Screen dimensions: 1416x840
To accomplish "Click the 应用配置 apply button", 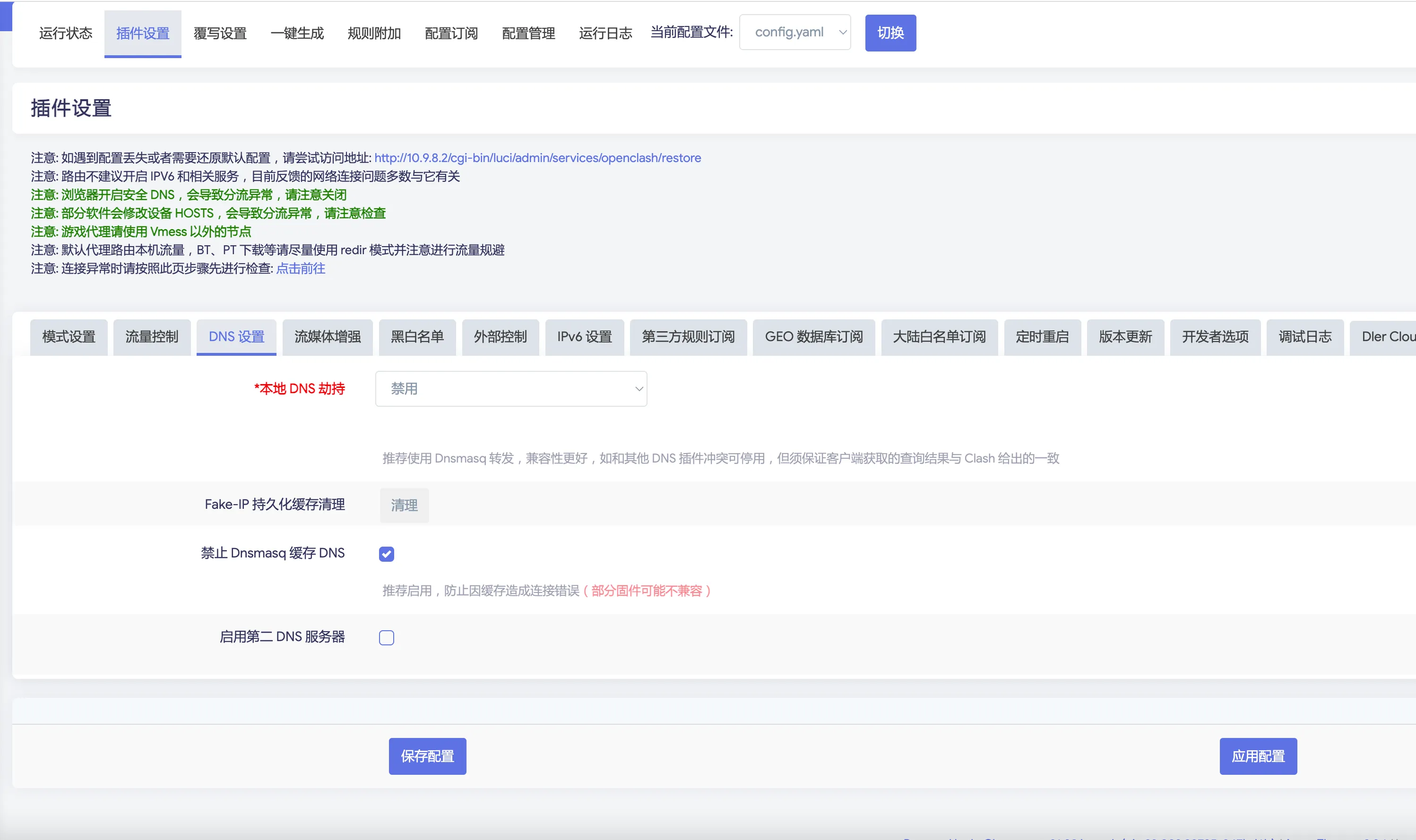I will tap(1258, 755).
